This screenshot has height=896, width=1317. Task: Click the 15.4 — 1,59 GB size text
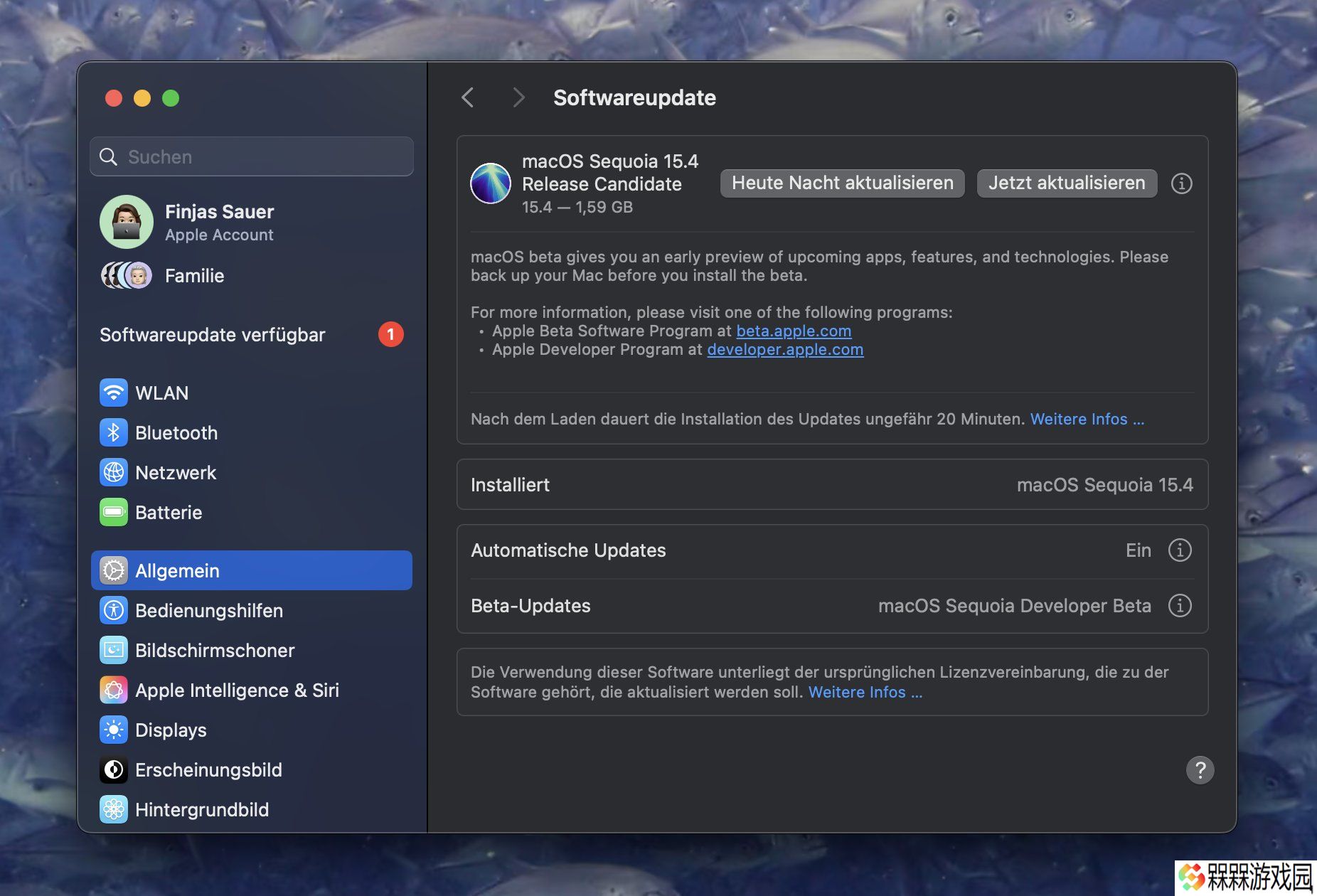(577, 207)
